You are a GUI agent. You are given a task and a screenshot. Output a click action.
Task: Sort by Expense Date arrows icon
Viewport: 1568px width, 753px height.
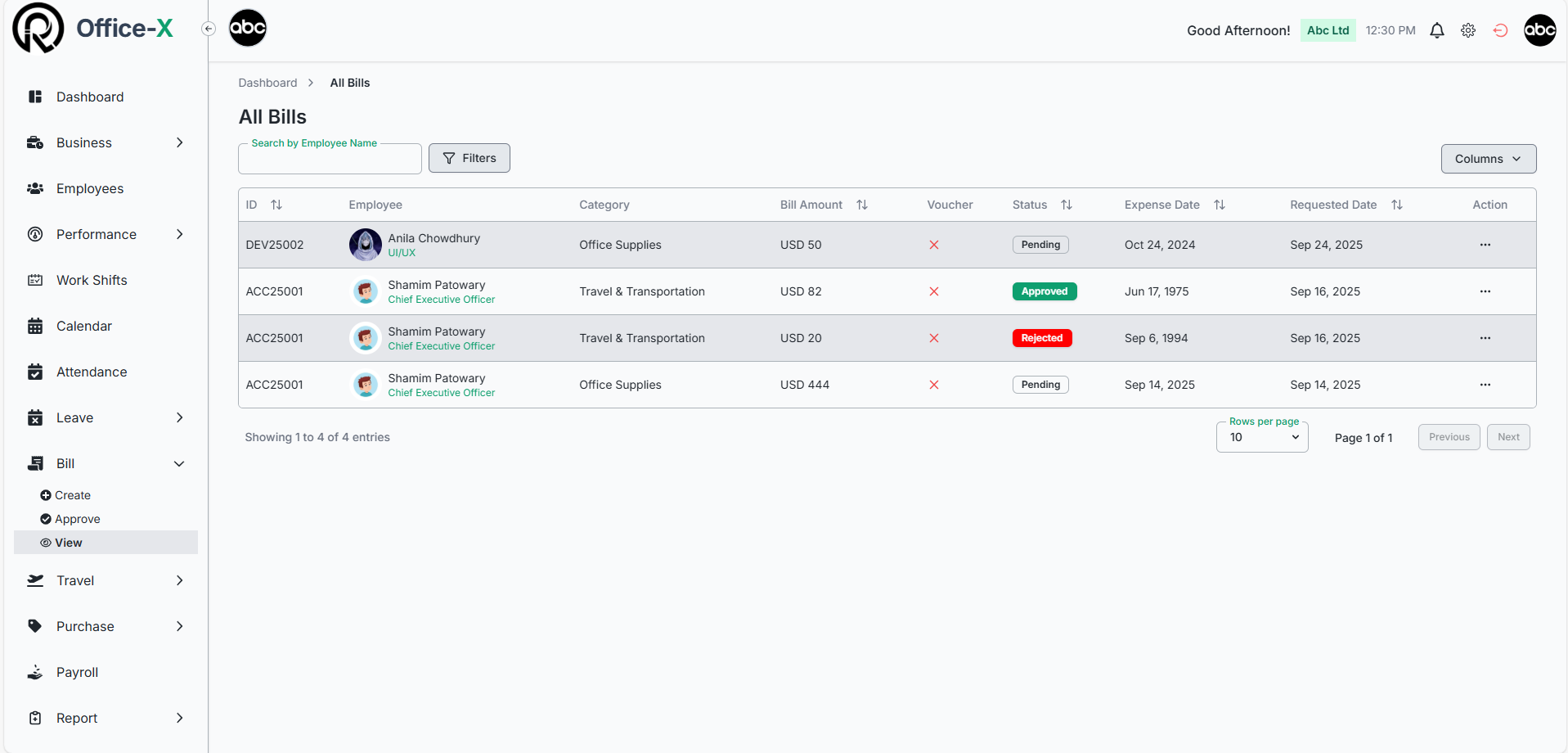(1219, 205)
